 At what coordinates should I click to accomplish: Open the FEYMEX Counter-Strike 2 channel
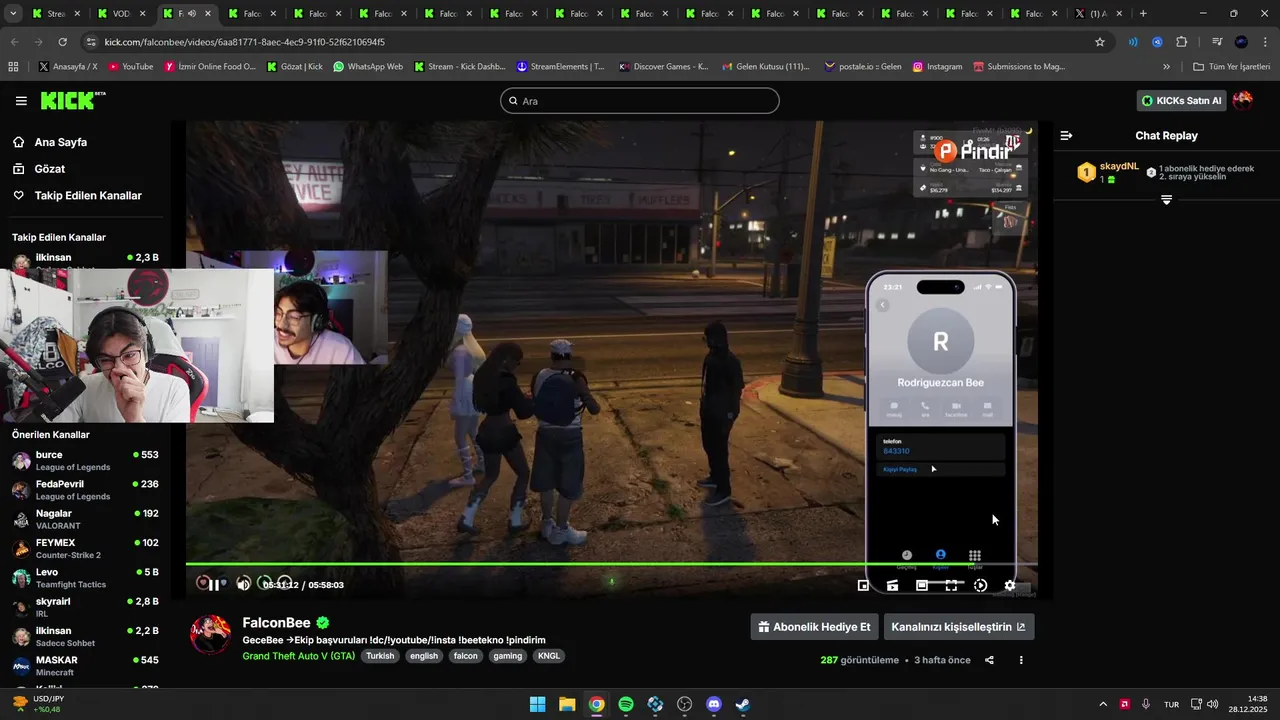[85, 549]
